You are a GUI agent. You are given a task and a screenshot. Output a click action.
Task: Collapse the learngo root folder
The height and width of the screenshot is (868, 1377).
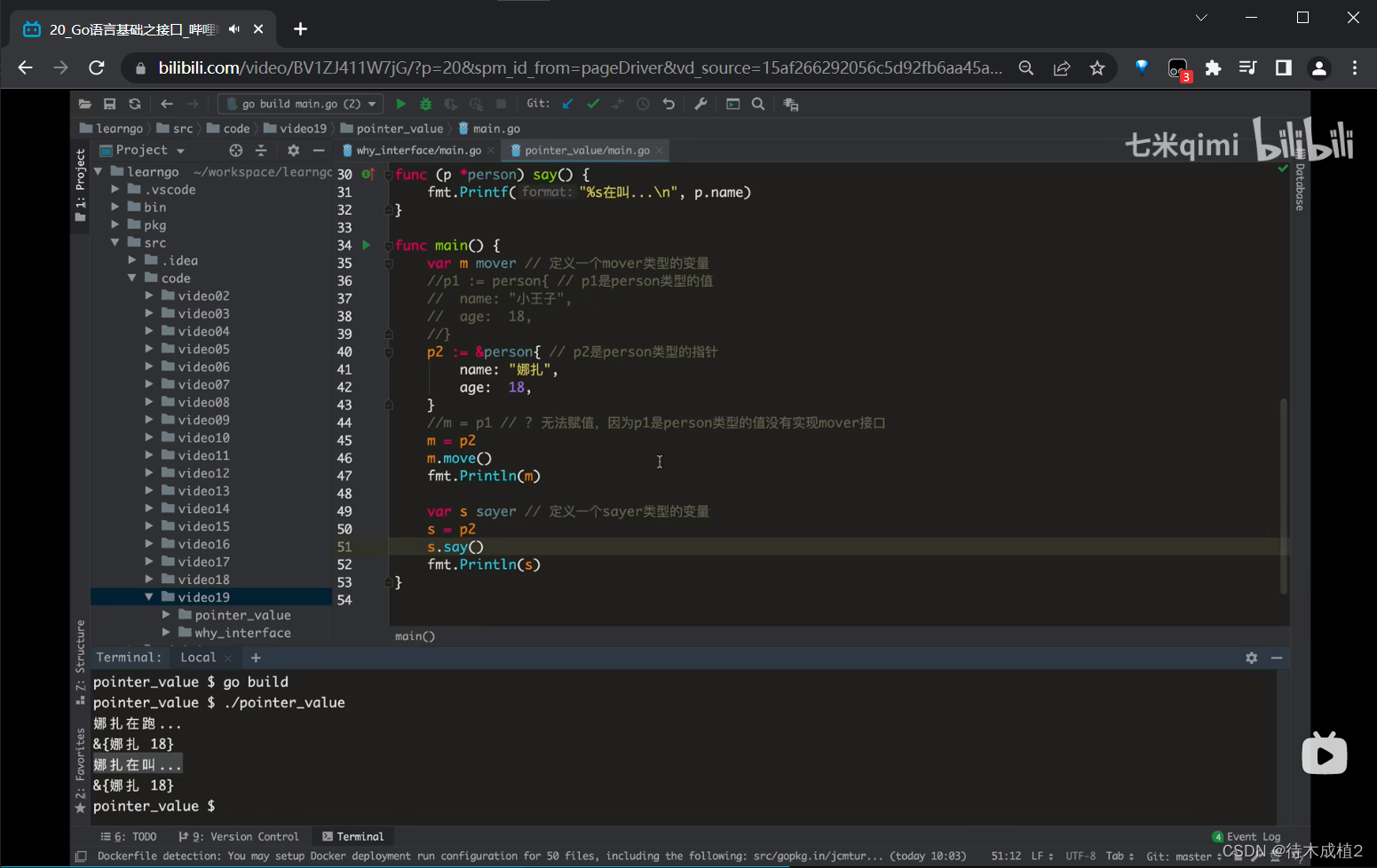[99, 171]
